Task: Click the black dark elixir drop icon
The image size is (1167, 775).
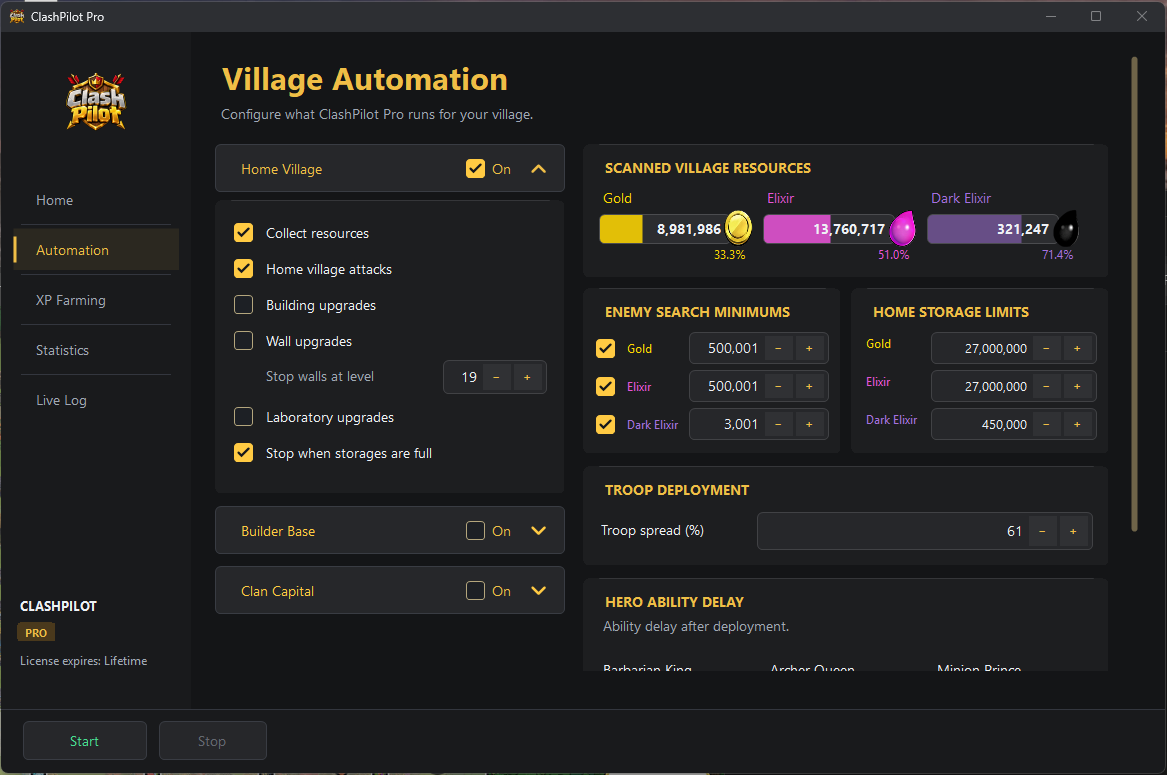Action: pos(1066,228)
